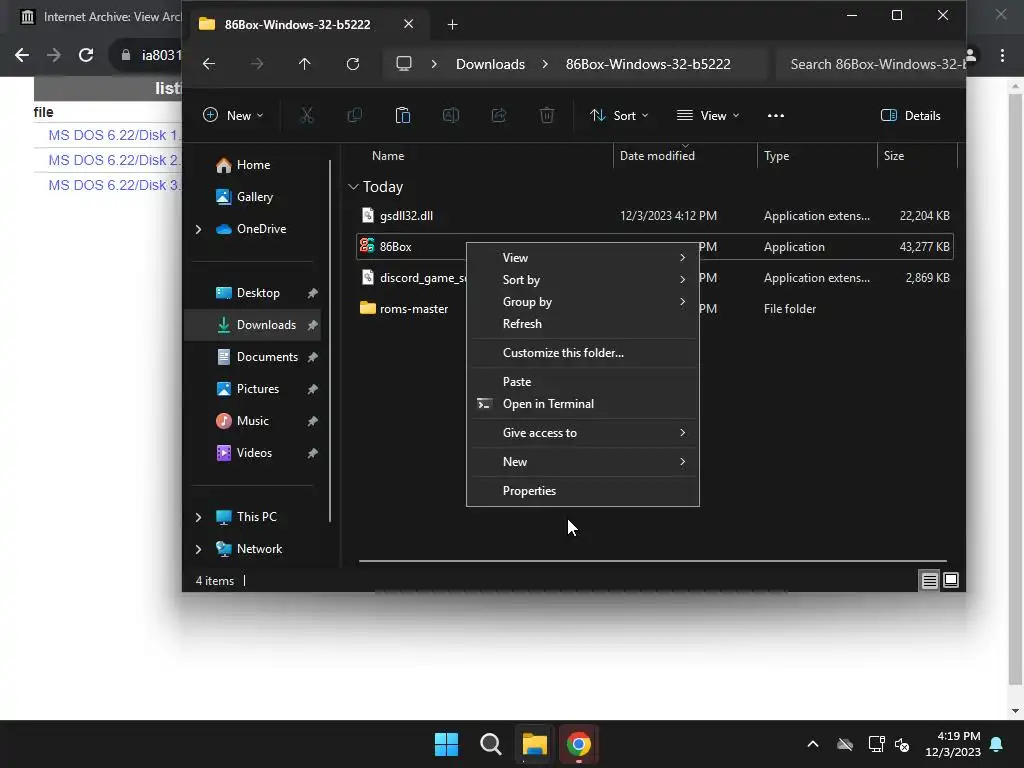Open the New dropdown in toolbar

click(x=234, y=116)
